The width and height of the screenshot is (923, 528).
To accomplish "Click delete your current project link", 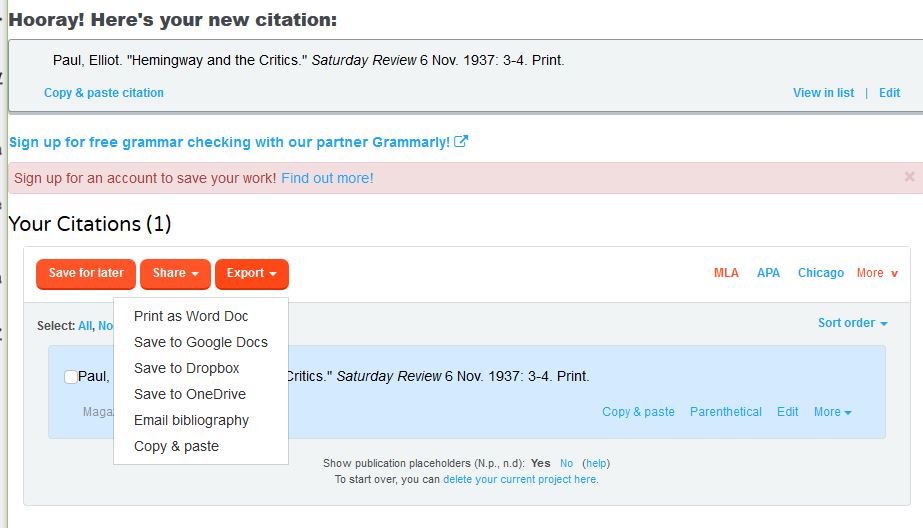I will coord(519,480).
